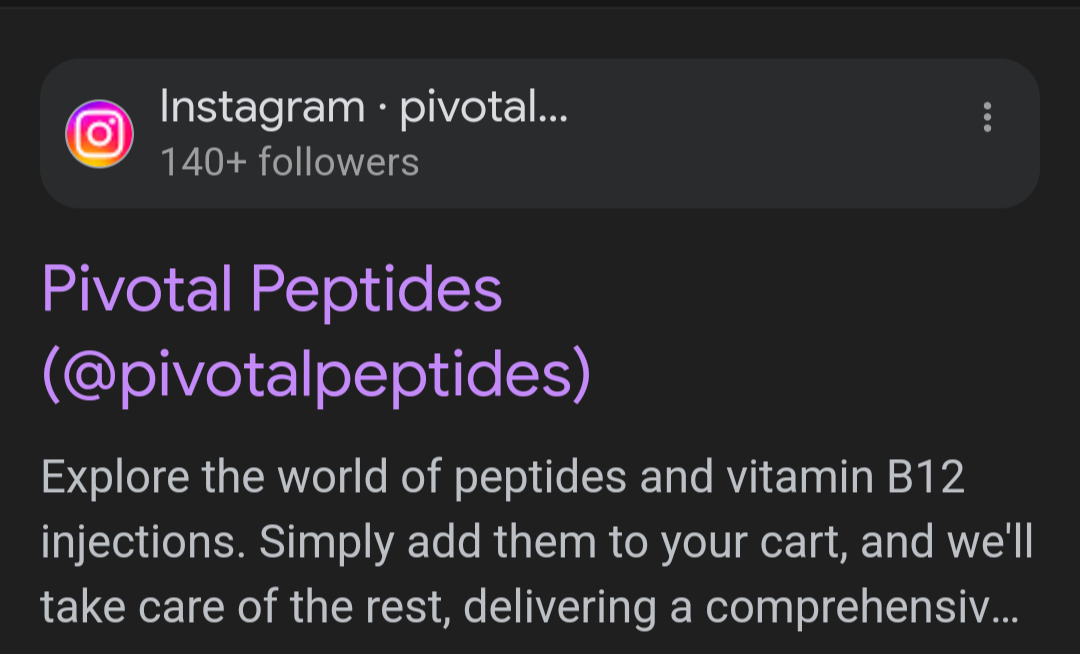Open the Pivotal Peptides result title
Viewport: 1080px width, 654px height.
316,332
